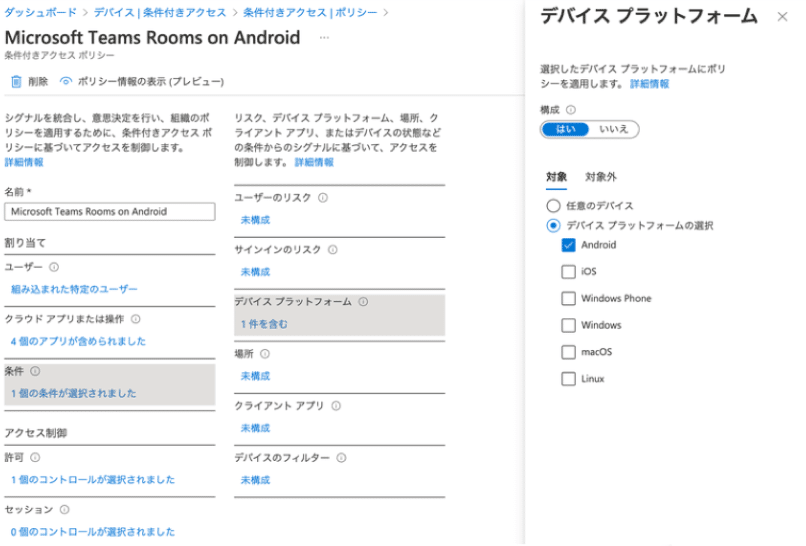Go to デバイス | 条件付きアクセス breadcrumb
Viewport: 806px width, 546px height.
(160, 12)
